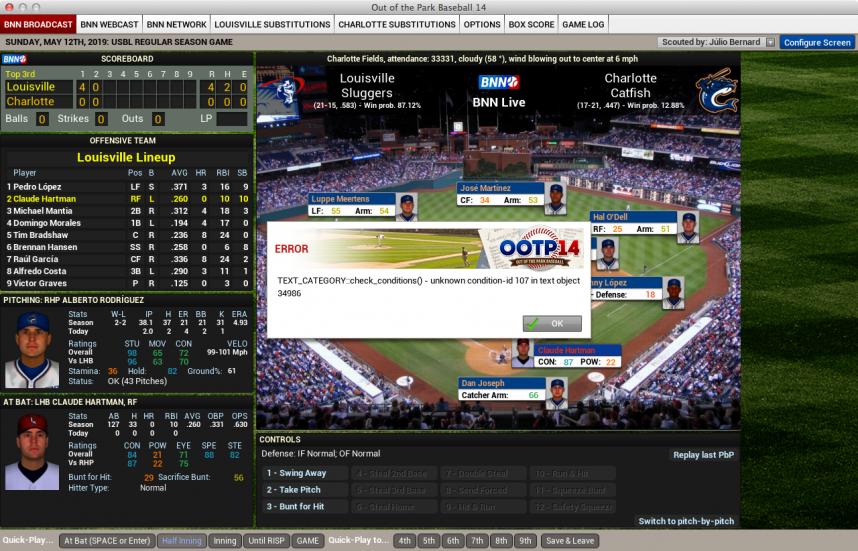This screenshot has width=858, height=551.
Task: Quick-play the Inning button
Action: tap(224, 541)
